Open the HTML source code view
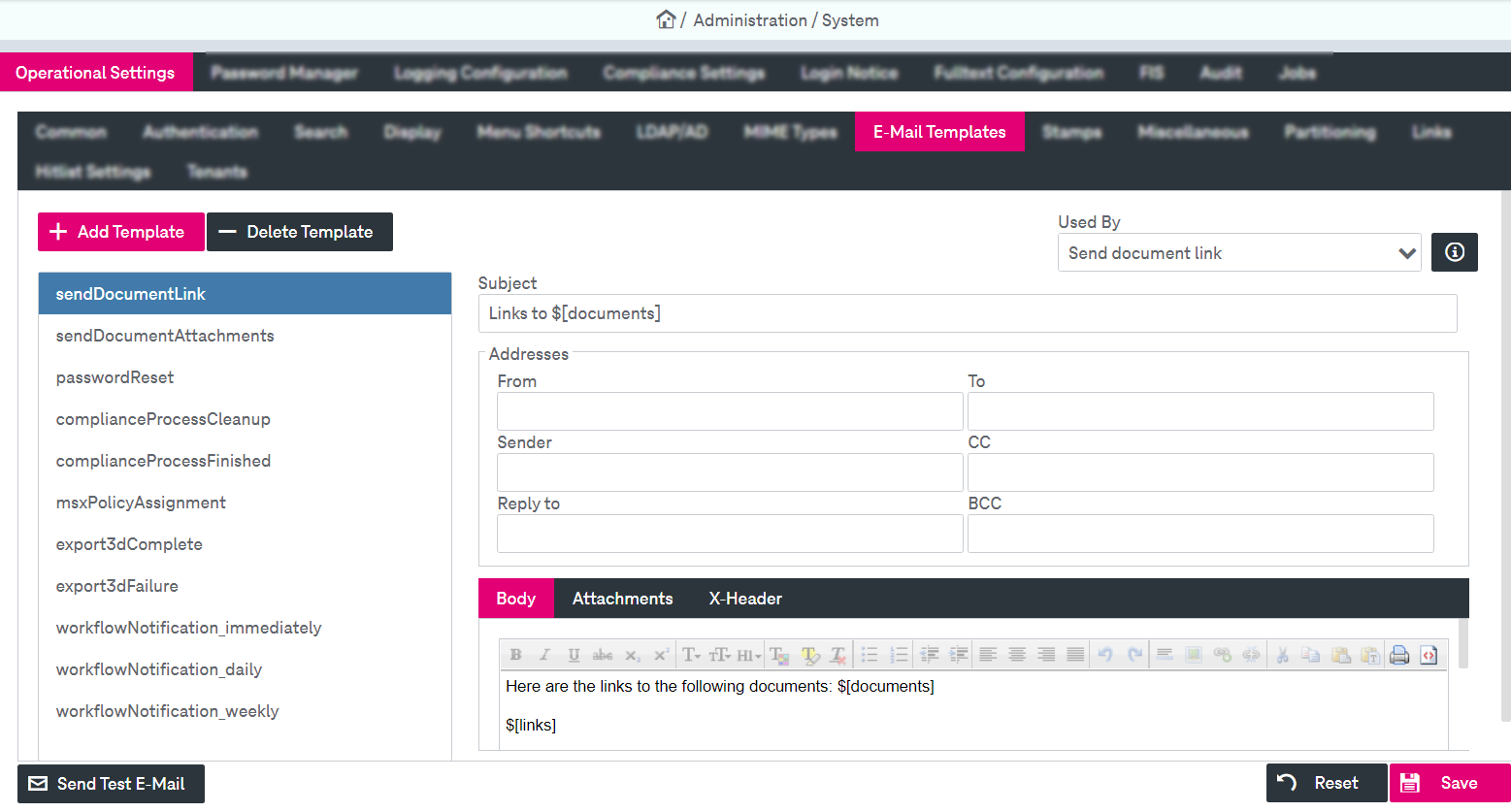This screenshot has height=812, width=1511. pos(1428,655)
